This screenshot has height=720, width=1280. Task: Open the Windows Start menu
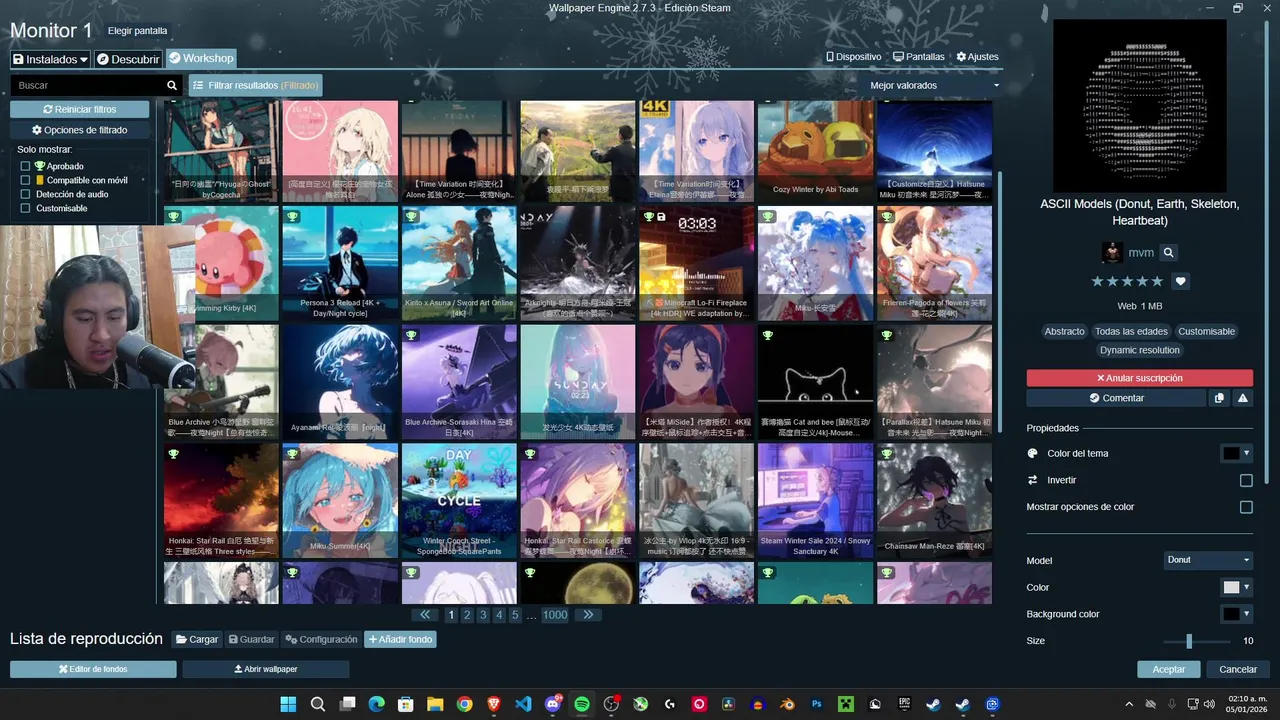pos(288,704)
